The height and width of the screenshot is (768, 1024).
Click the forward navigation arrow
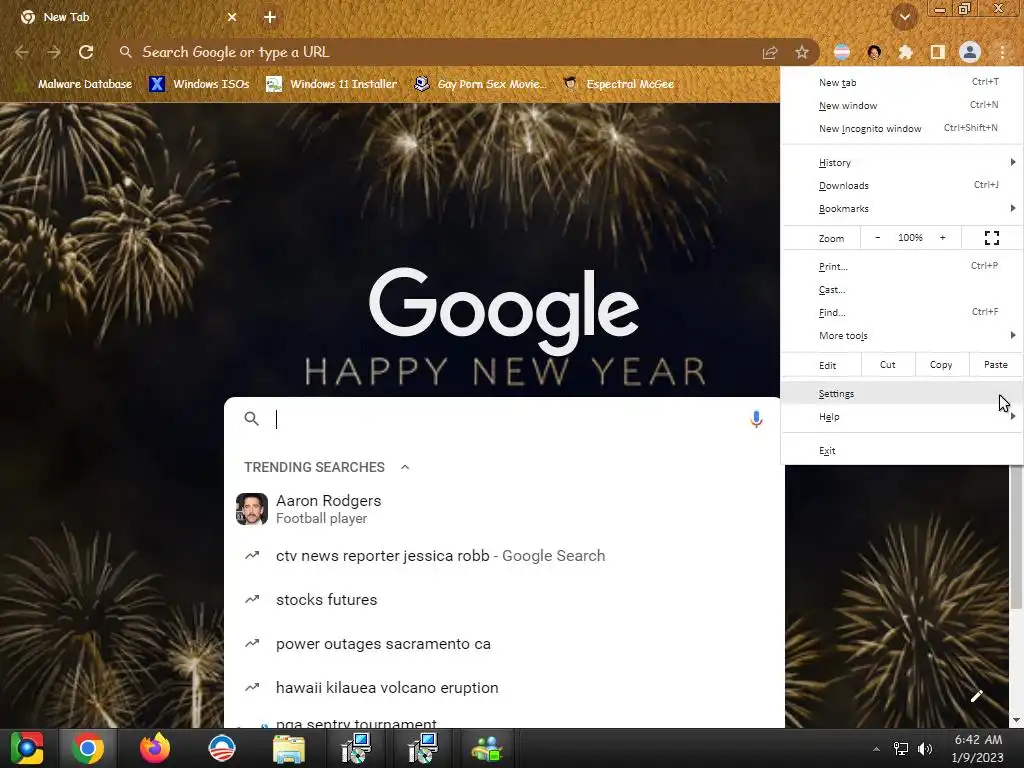coord(54,52)
